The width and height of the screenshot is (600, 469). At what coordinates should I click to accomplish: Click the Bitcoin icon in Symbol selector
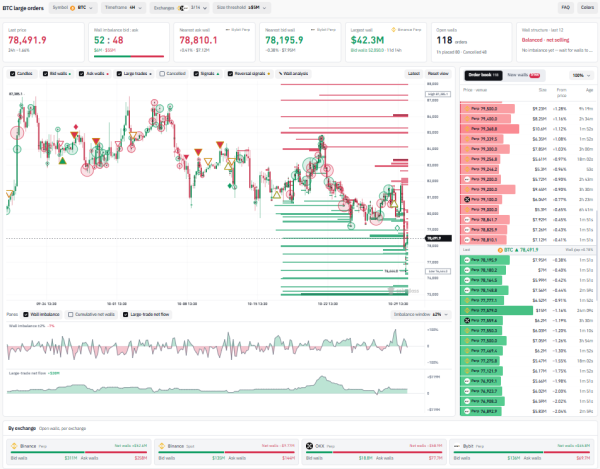[72, 8]
